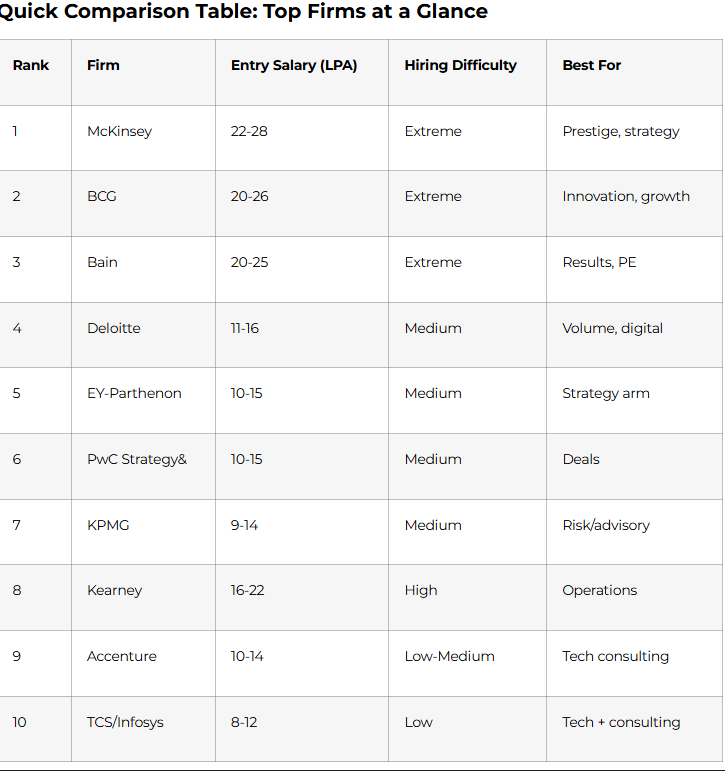The height and width of the screenshot is (771, 725).
Task: Select the 'Low-Medium' hiring difficulty cell
Action: click(x=450, y=656)
